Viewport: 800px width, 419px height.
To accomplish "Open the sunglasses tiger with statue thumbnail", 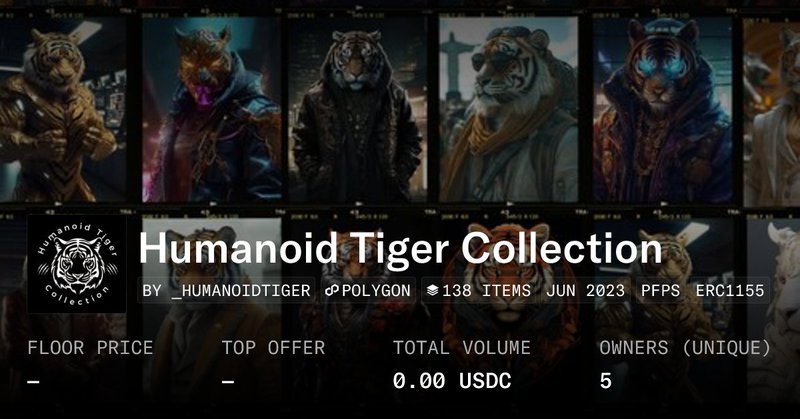I will 509,110.
